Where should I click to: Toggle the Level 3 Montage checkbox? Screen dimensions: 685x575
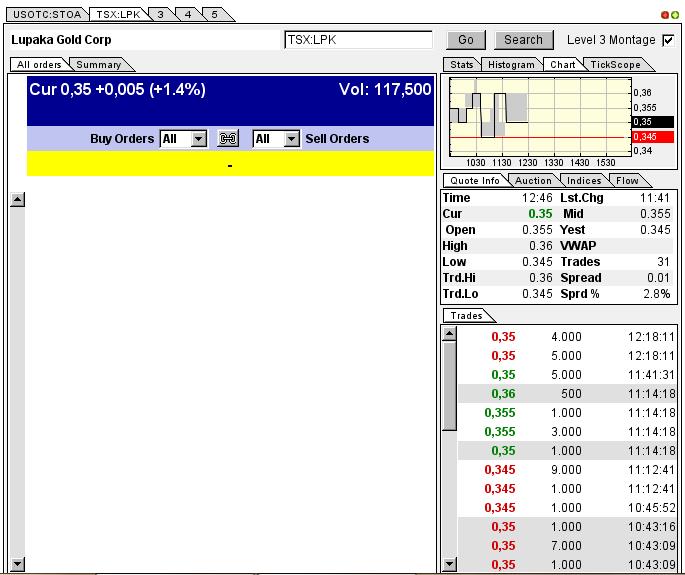[x=668, y=40]
